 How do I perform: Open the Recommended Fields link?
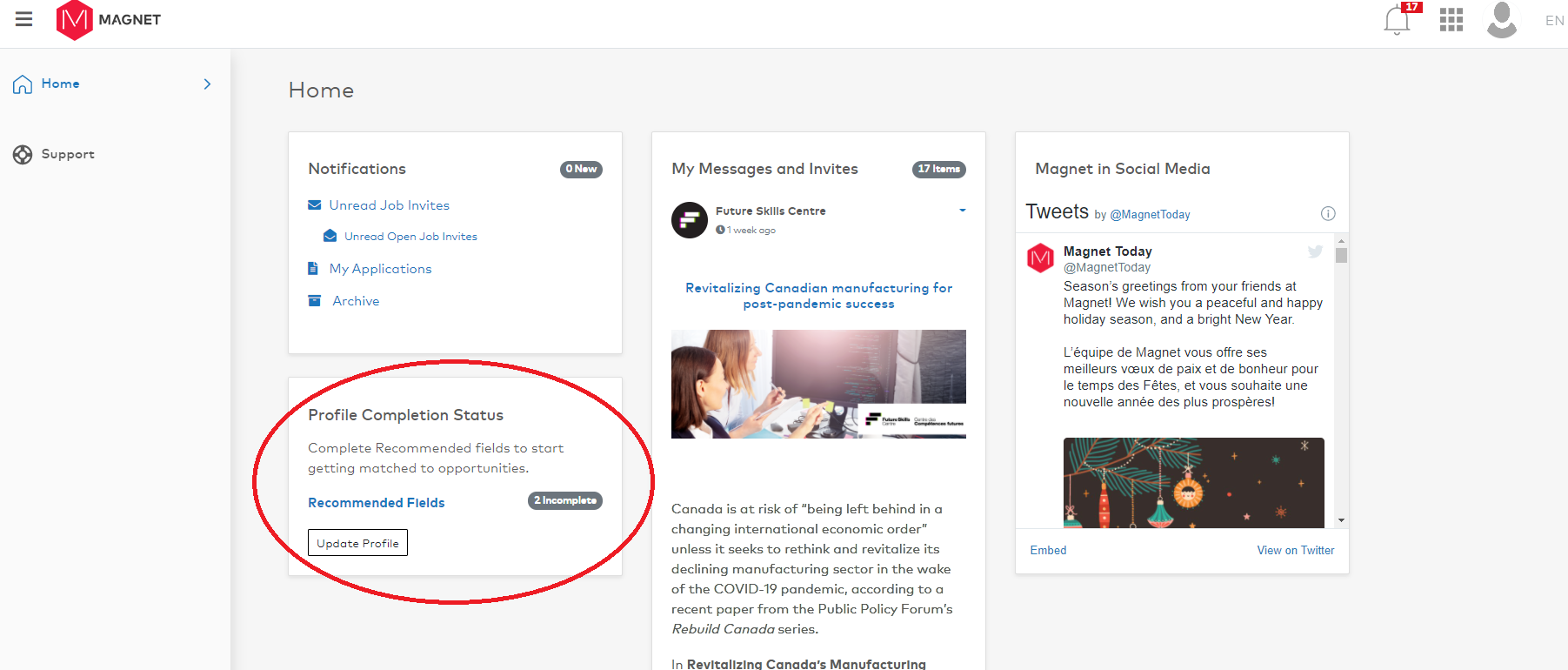[x=376, y=503]
